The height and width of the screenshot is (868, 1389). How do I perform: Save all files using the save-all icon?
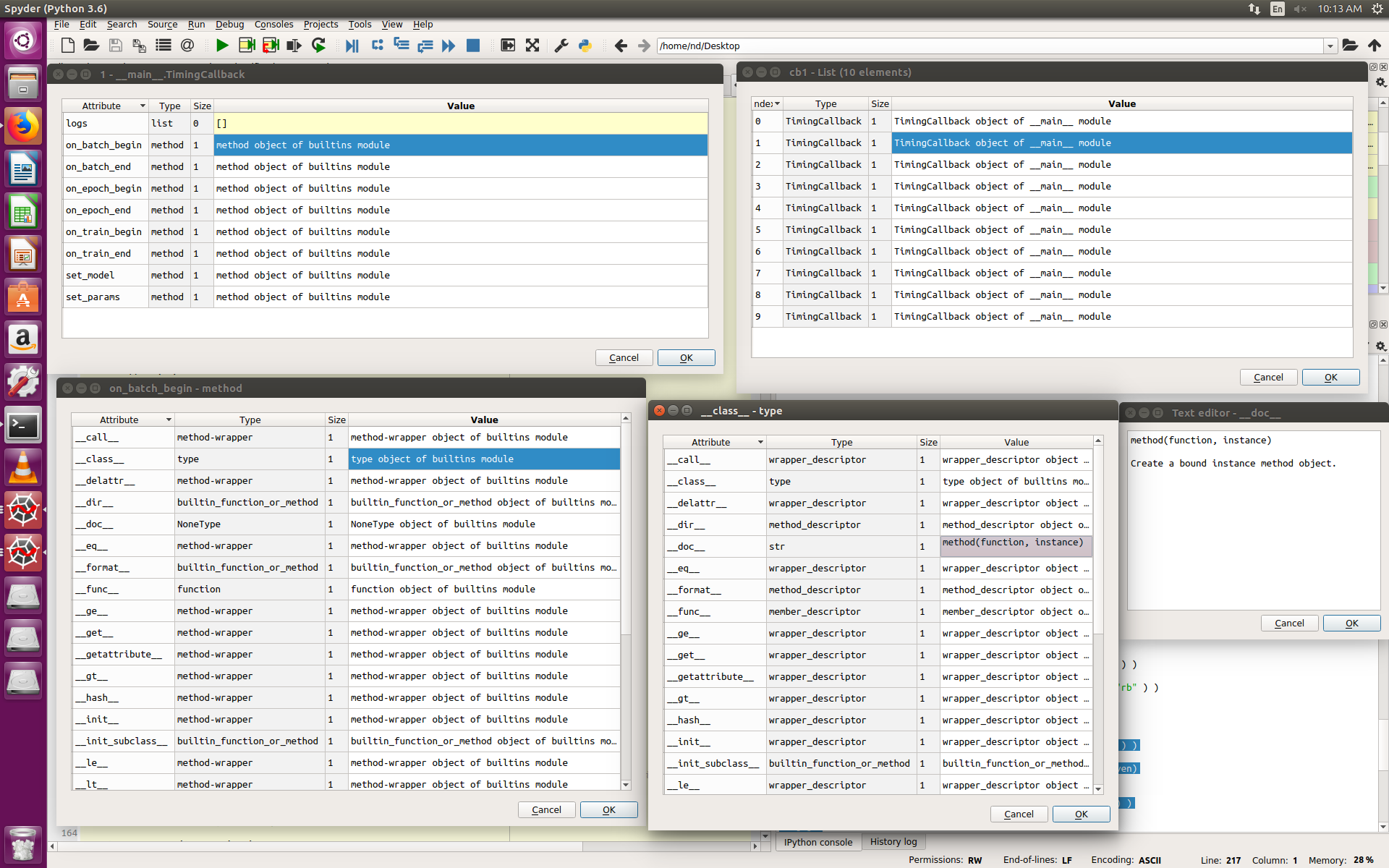[138, 45]
